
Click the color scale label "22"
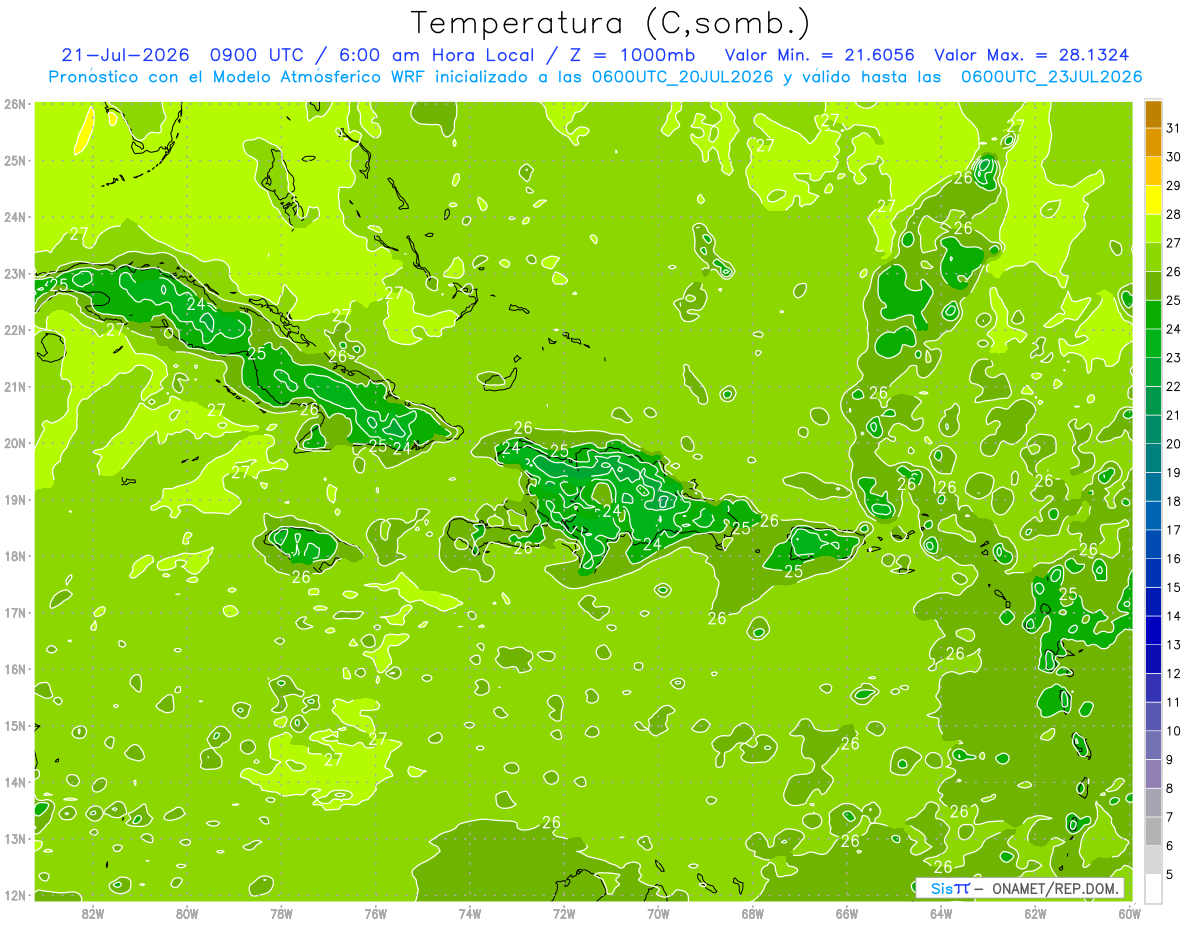(1173, 386)
